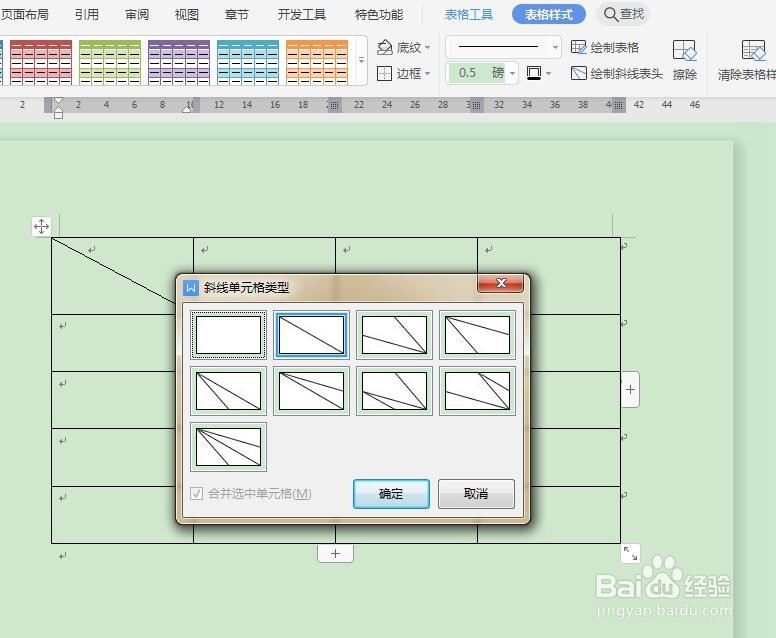Image resolution: width=776 pixels, height=638 pixels.
Task: Open the 特色功能 tab
Action: pos(379,14)
